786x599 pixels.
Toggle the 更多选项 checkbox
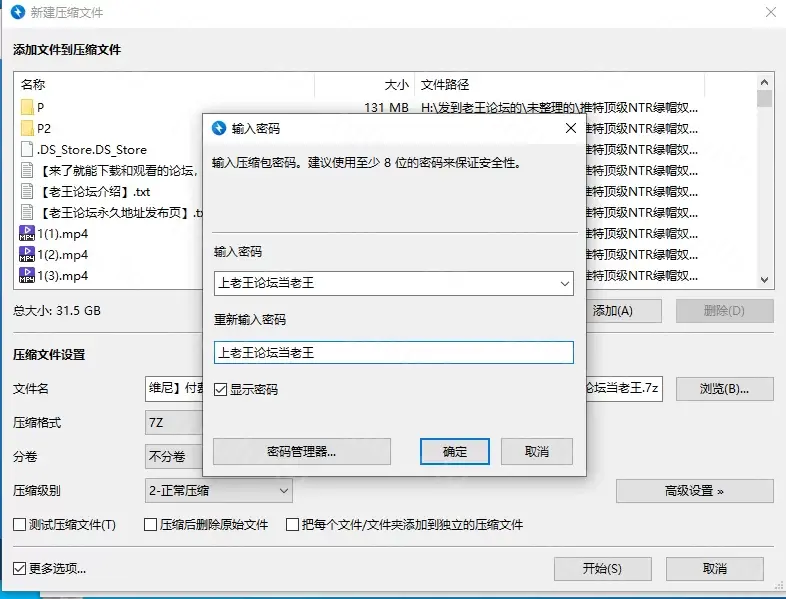point(20,568)
